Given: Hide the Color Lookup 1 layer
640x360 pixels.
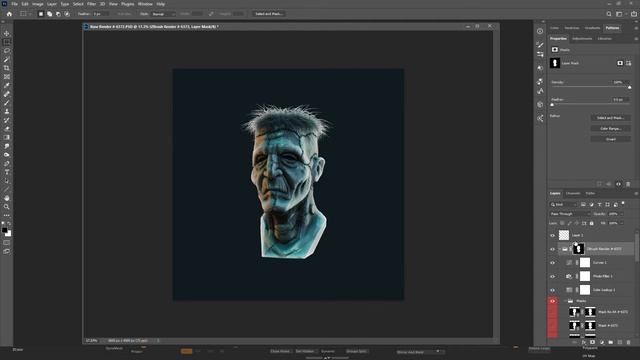Looking at the screenshot, I should tap(552, 290).
